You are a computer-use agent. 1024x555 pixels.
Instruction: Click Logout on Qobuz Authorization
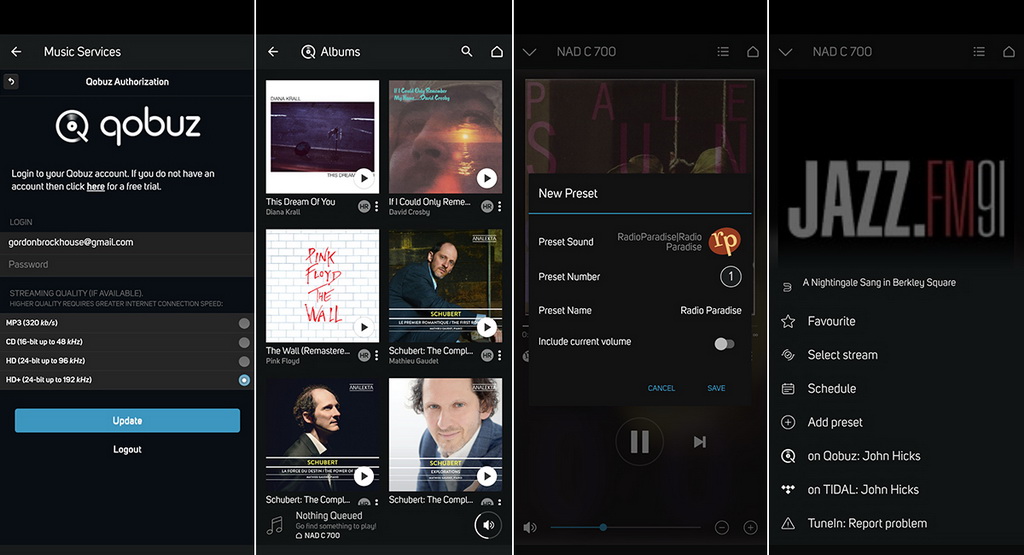127,449
